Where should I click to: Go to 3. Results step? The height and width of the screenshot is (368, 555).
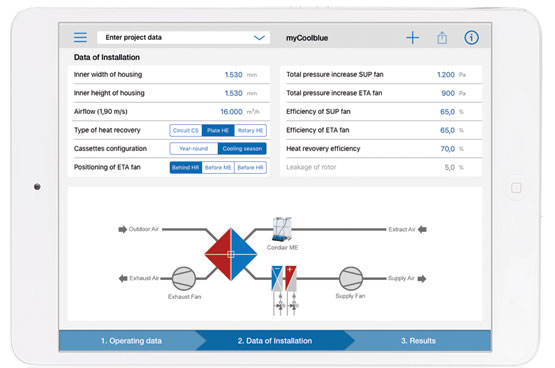418,341
